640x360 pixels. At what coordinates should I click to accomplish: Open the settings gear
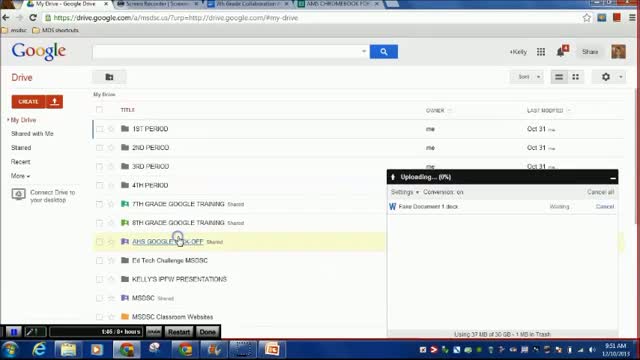606,77
